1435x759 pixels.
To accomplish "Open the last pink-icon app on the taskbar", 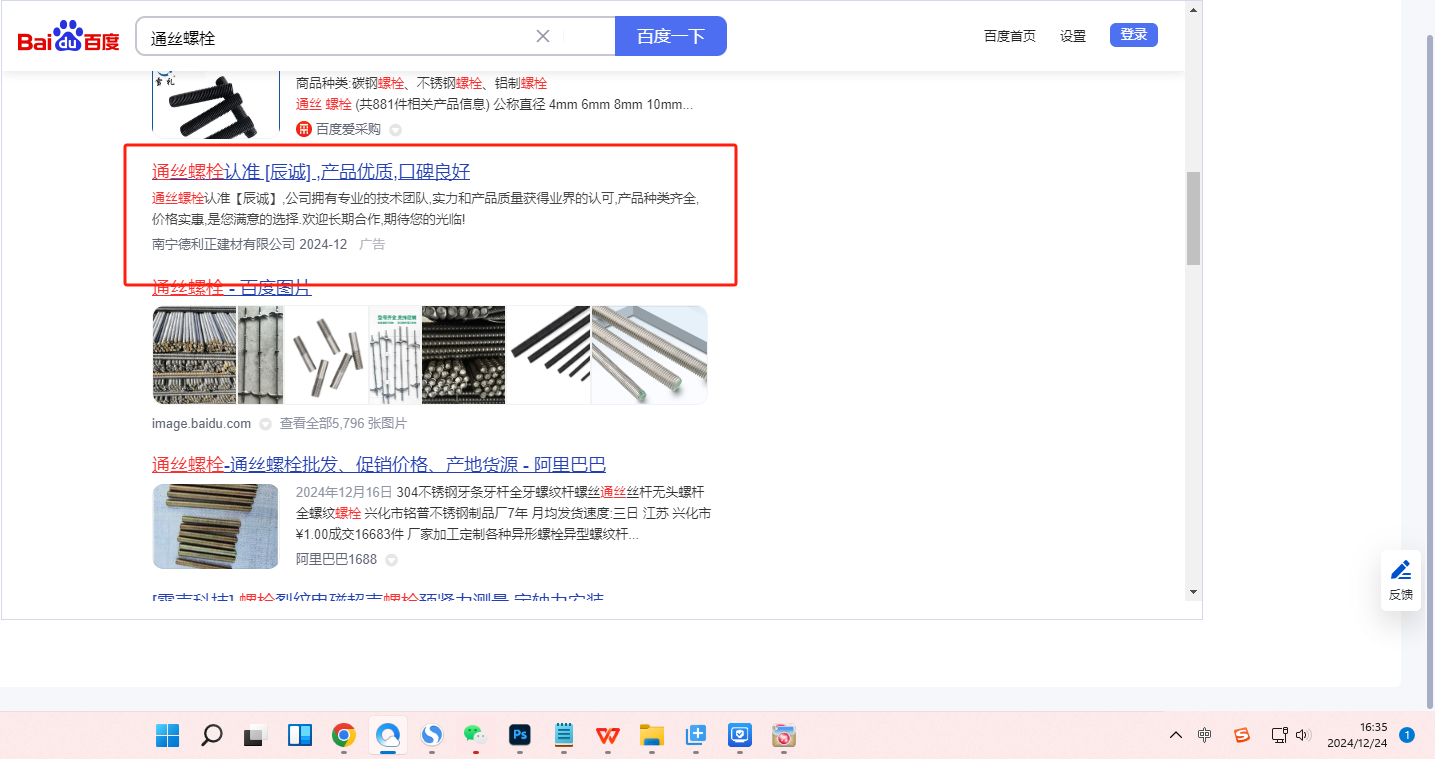I will coord(783,736).
